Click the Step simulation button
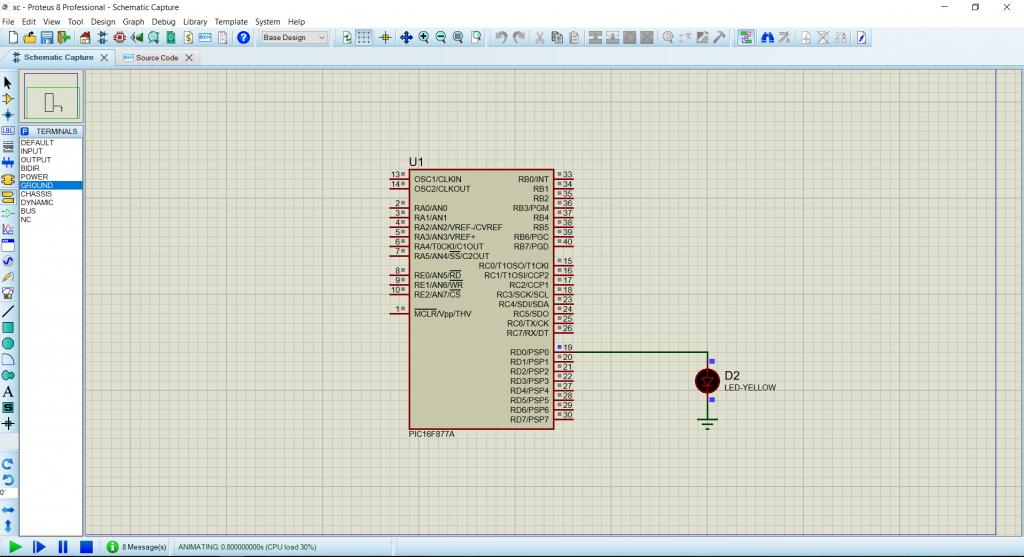 click(39, 547)
